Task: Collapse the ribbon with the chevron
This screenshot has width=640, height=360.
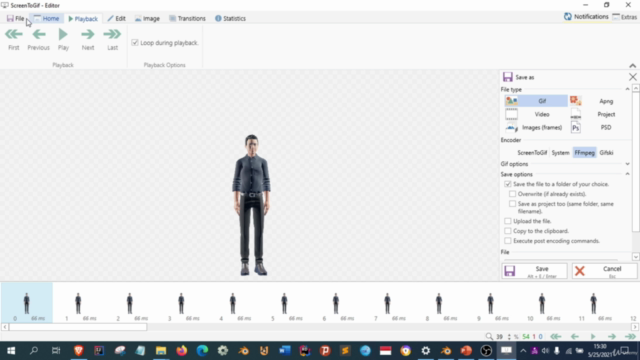Action: tap(632, 65)
